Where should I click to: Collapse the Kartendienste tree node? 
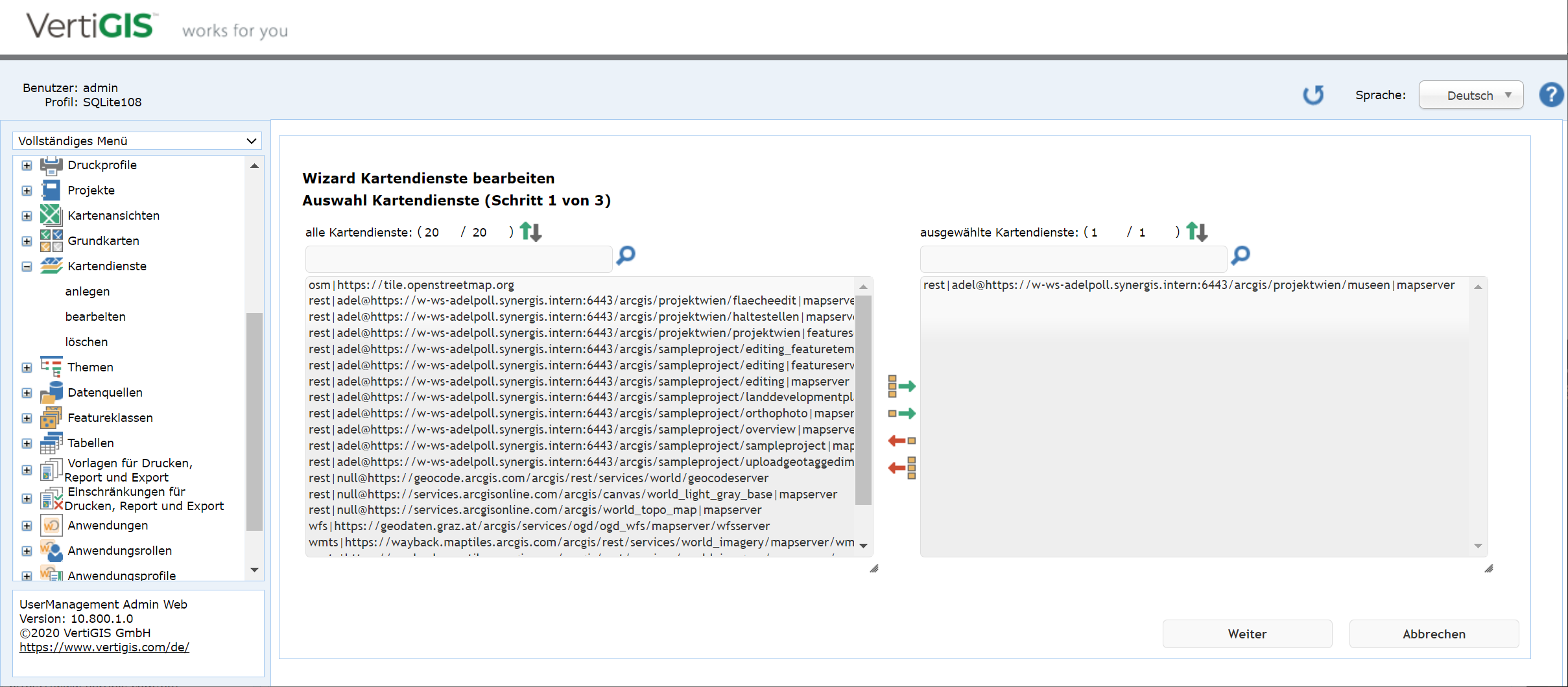[27, 266]
